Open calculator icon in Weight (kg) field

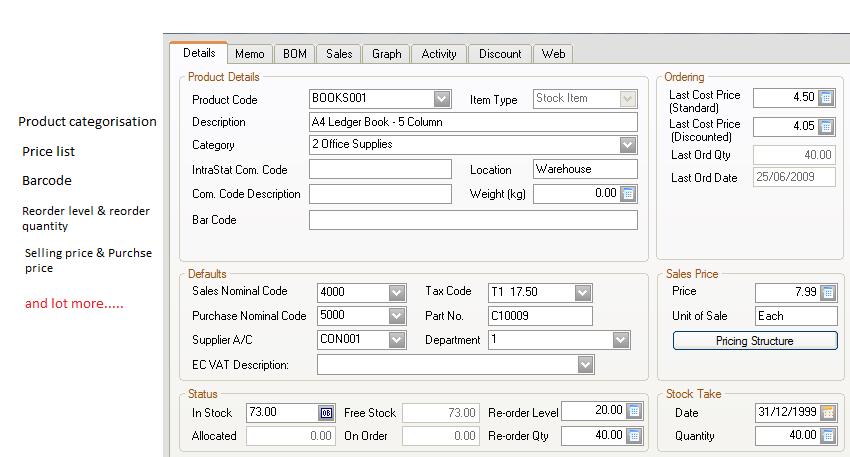pos(628,194)
